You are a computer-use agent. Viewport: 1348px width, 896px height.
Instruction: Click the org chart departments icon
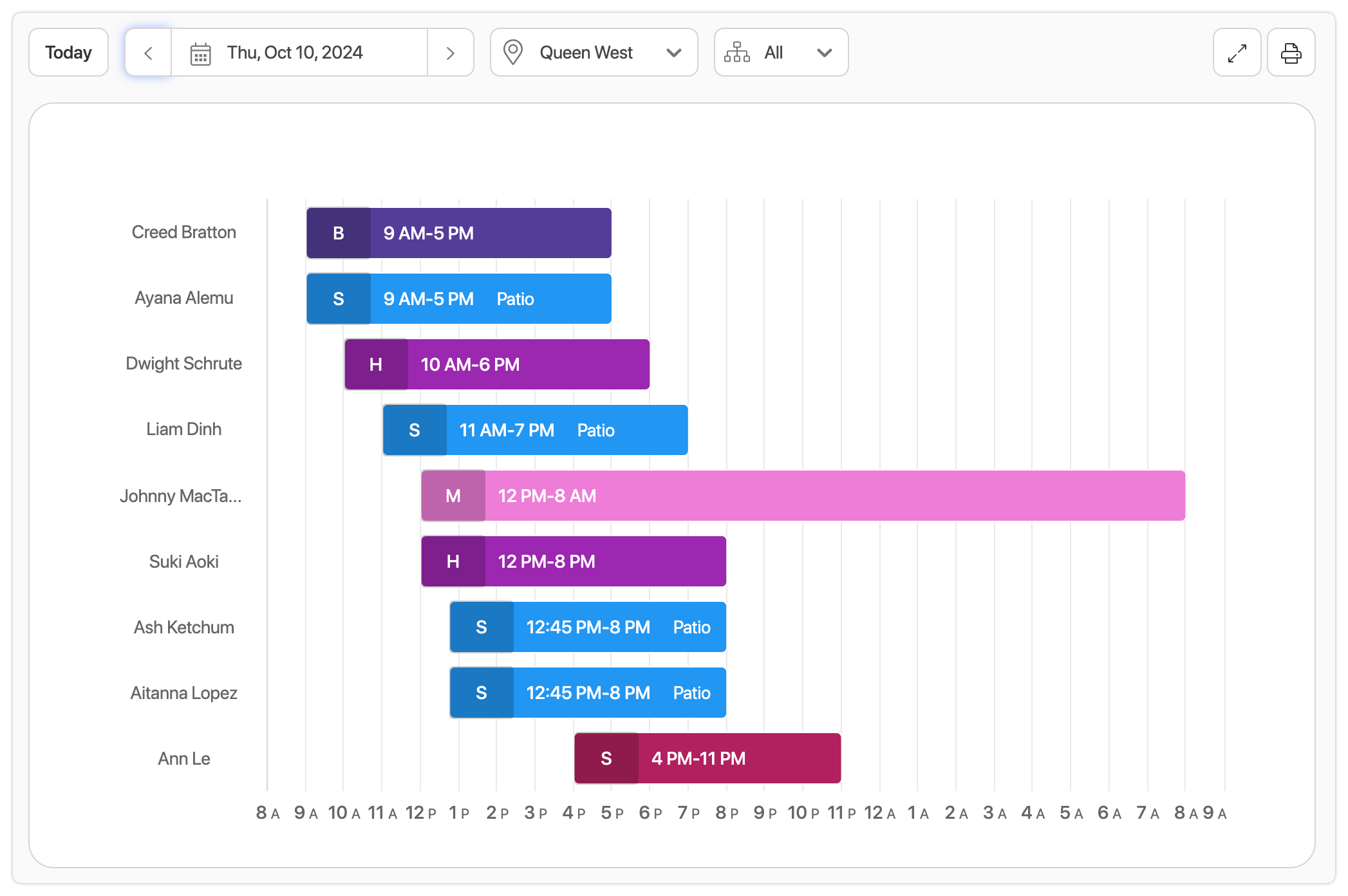coord(736,53)
